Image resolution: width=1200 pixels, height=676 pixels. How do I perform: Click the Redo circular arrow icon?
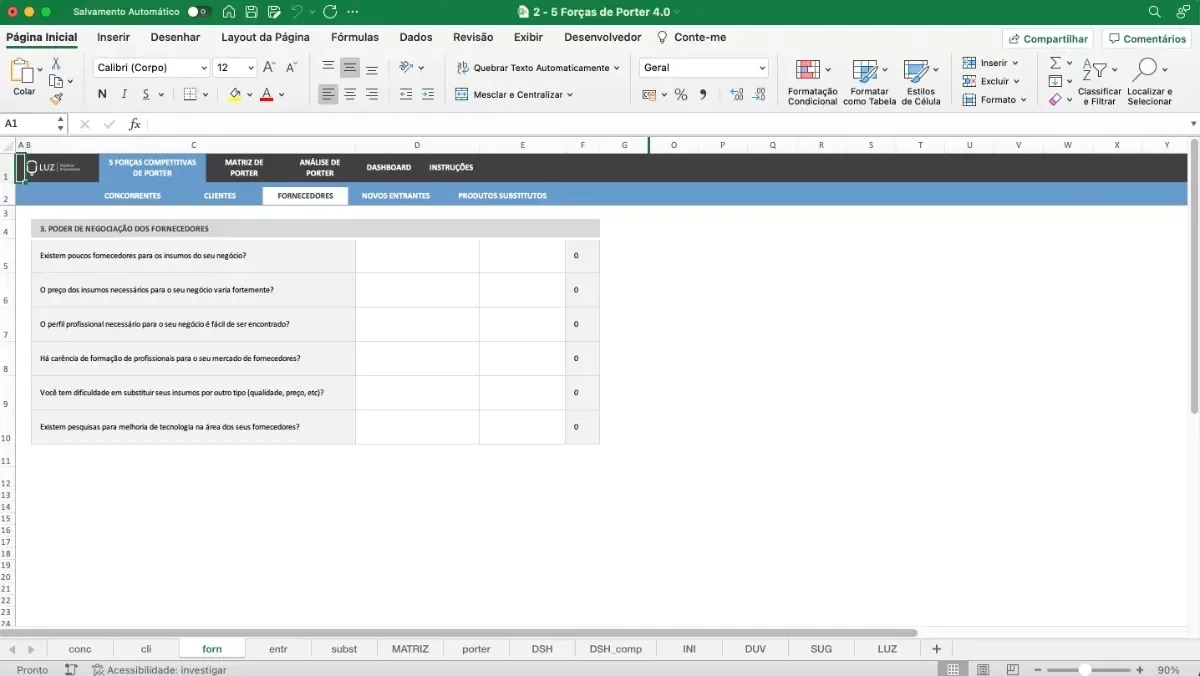[330, 12]
